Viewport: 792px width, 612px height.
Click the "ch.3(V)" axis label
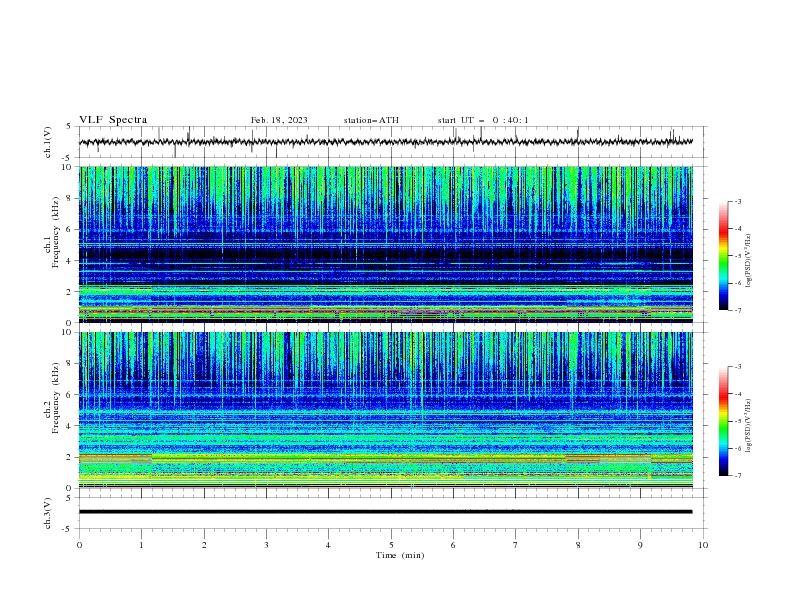tap(48, 513)
